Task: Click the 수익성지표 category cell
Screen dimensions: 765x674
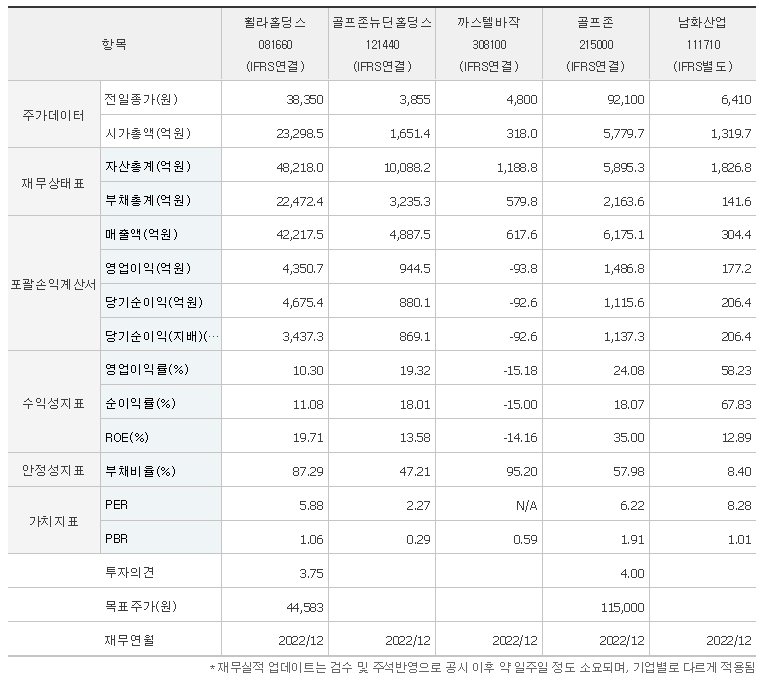Action: coord(54,403)
